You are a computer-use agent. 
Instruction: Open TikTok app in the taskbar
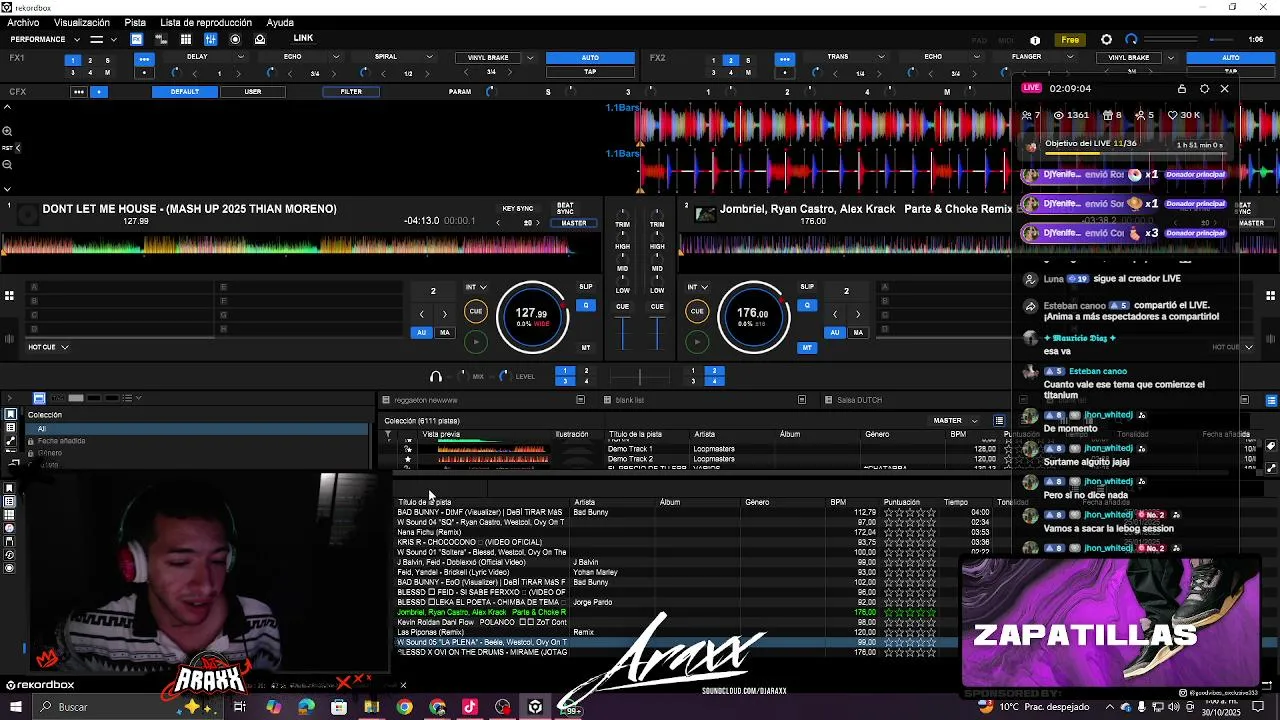click(470, 707)
